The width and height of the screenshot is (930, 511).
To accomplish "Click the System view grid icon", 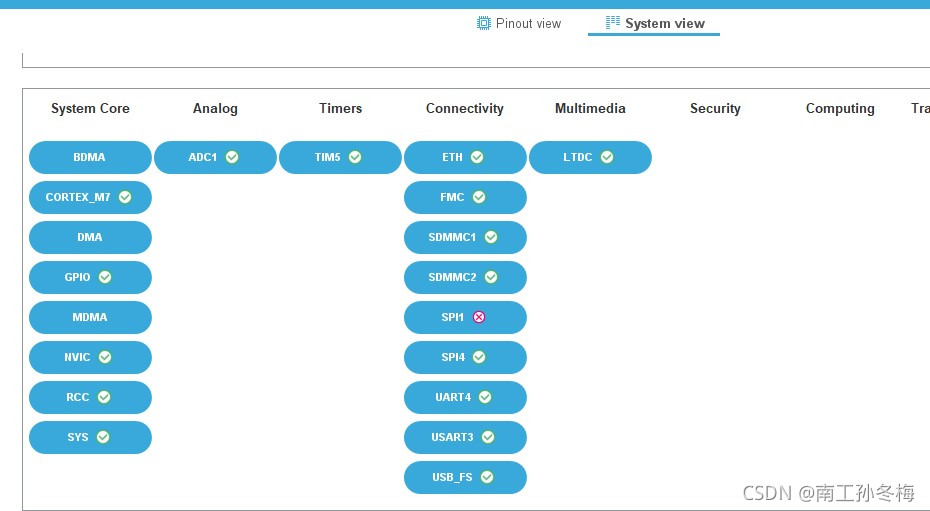I will [613, 23].
